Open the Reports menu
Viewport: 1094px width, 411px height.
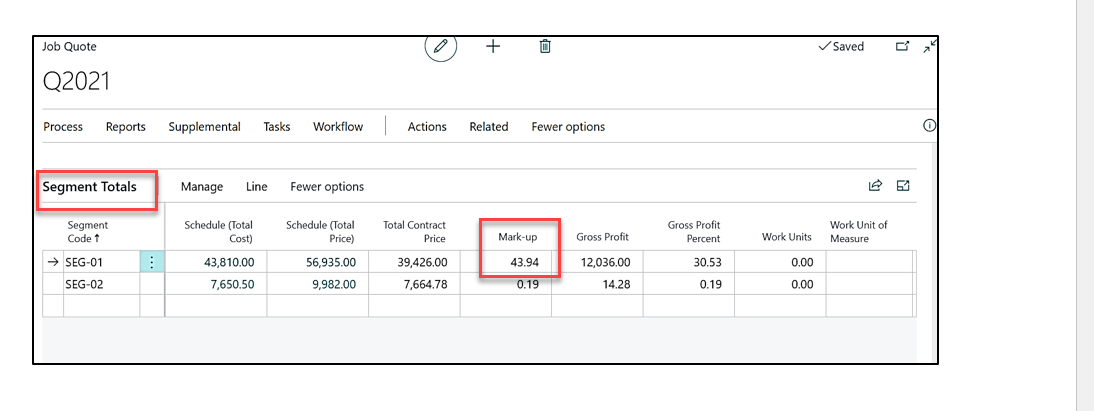[126, 127]
